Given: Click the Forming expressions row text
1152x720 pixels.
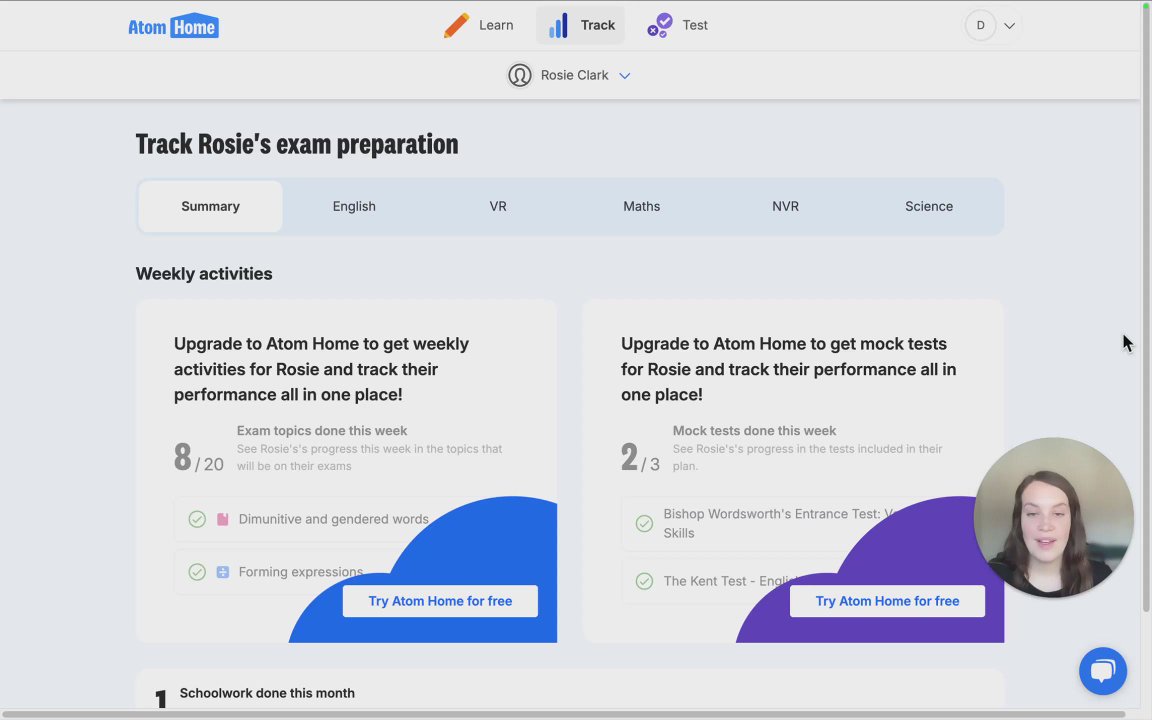Looking at the screenshot, I should pos(300,572).
